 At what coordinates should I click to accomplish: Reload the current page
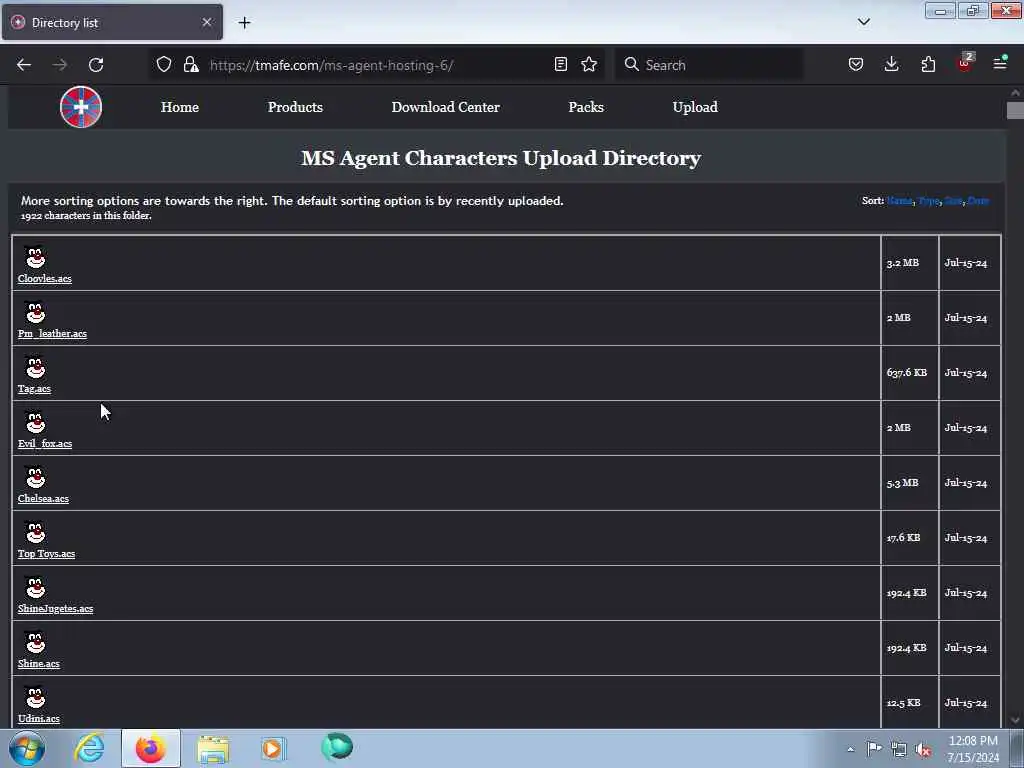[x=96, y=65]
